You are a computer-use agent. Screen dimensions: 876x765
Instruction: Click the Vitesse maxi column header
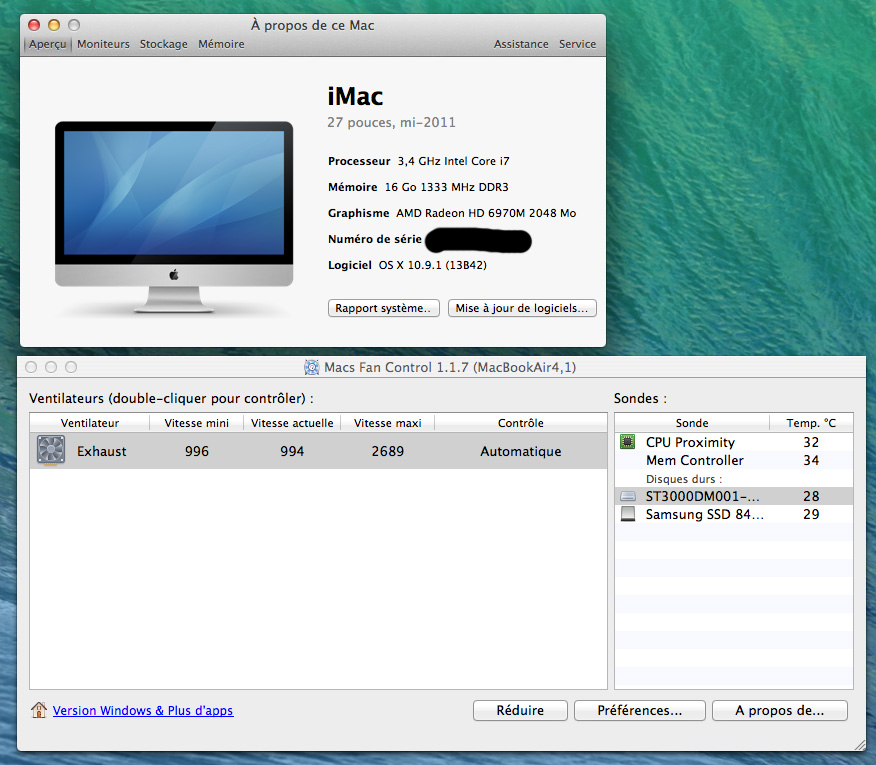[x=388, y=423]
